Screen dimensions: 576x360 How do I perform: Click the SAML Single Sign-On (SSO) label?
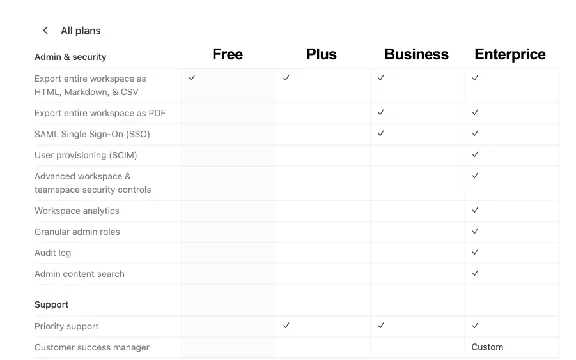pos(92,134)
